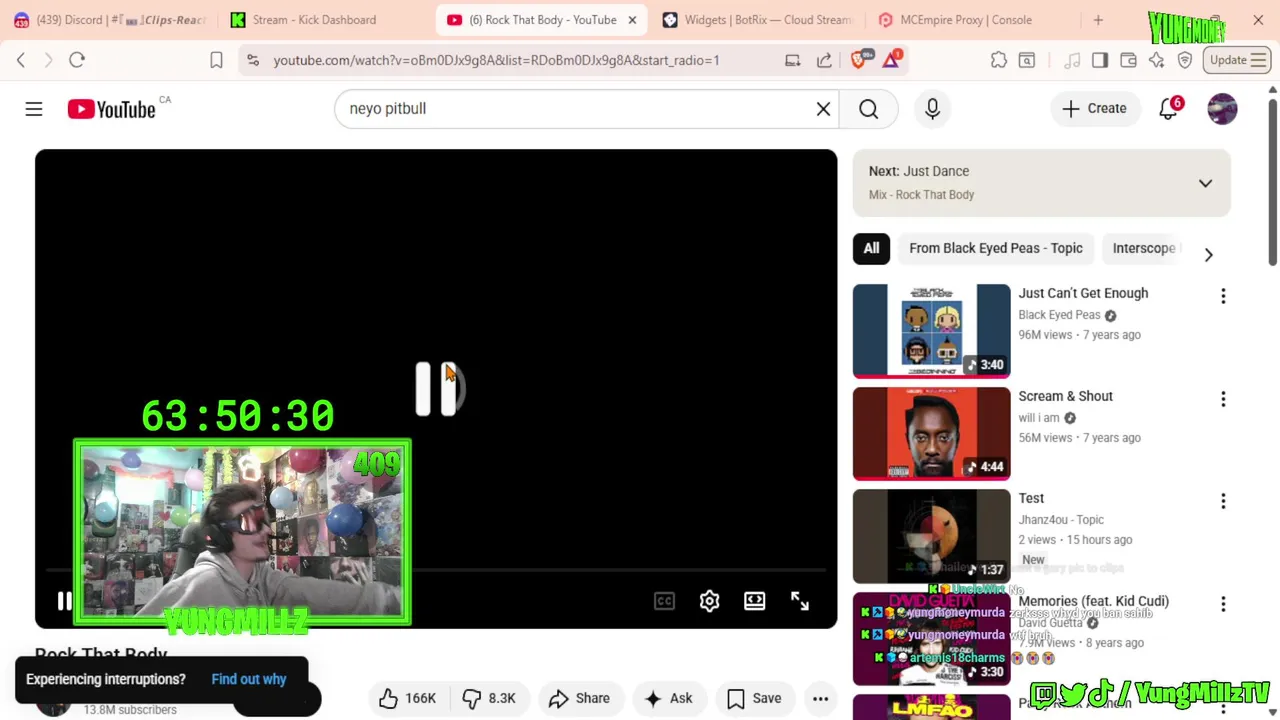Click the Ask button under the video
Image resolution: width=1280 pixels, height=720 pixels.
pyautogui.click(x=669, y=698)
